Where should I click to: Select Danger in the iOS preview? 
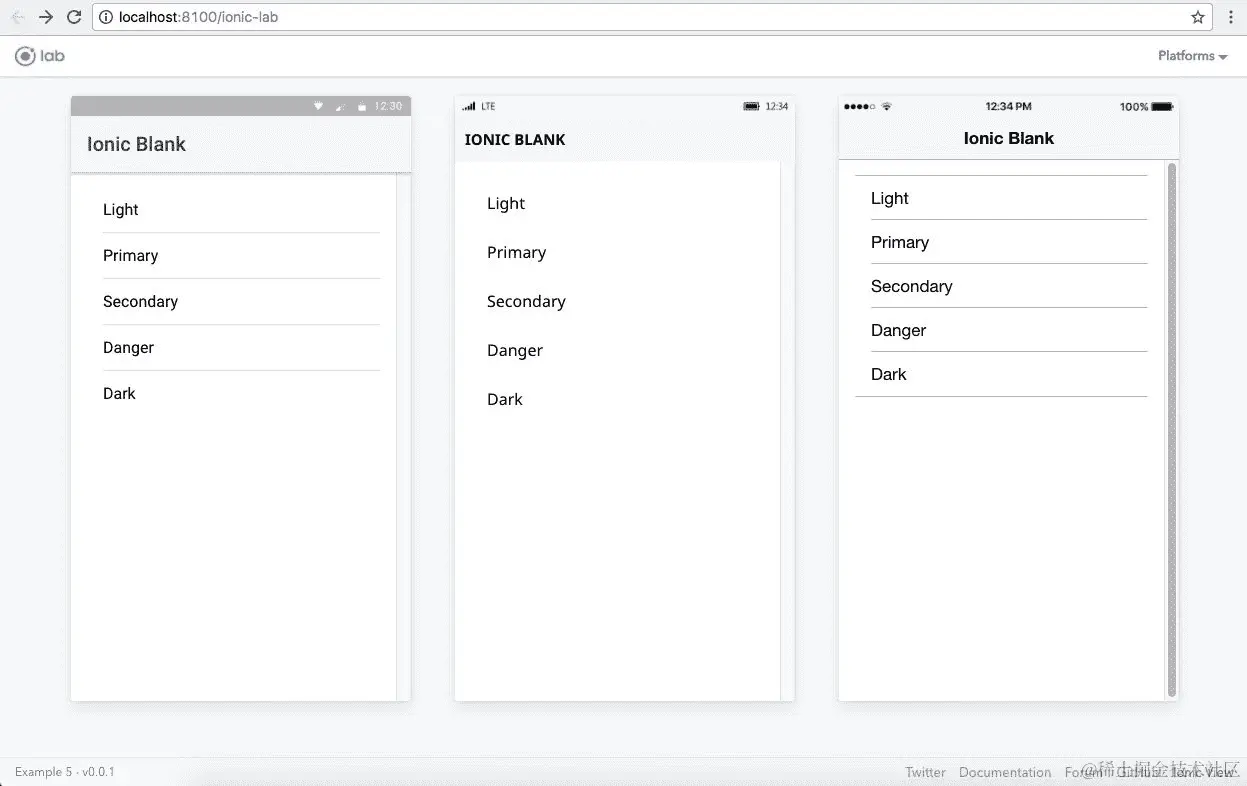pyautogui.click(x=1001, y=330)
